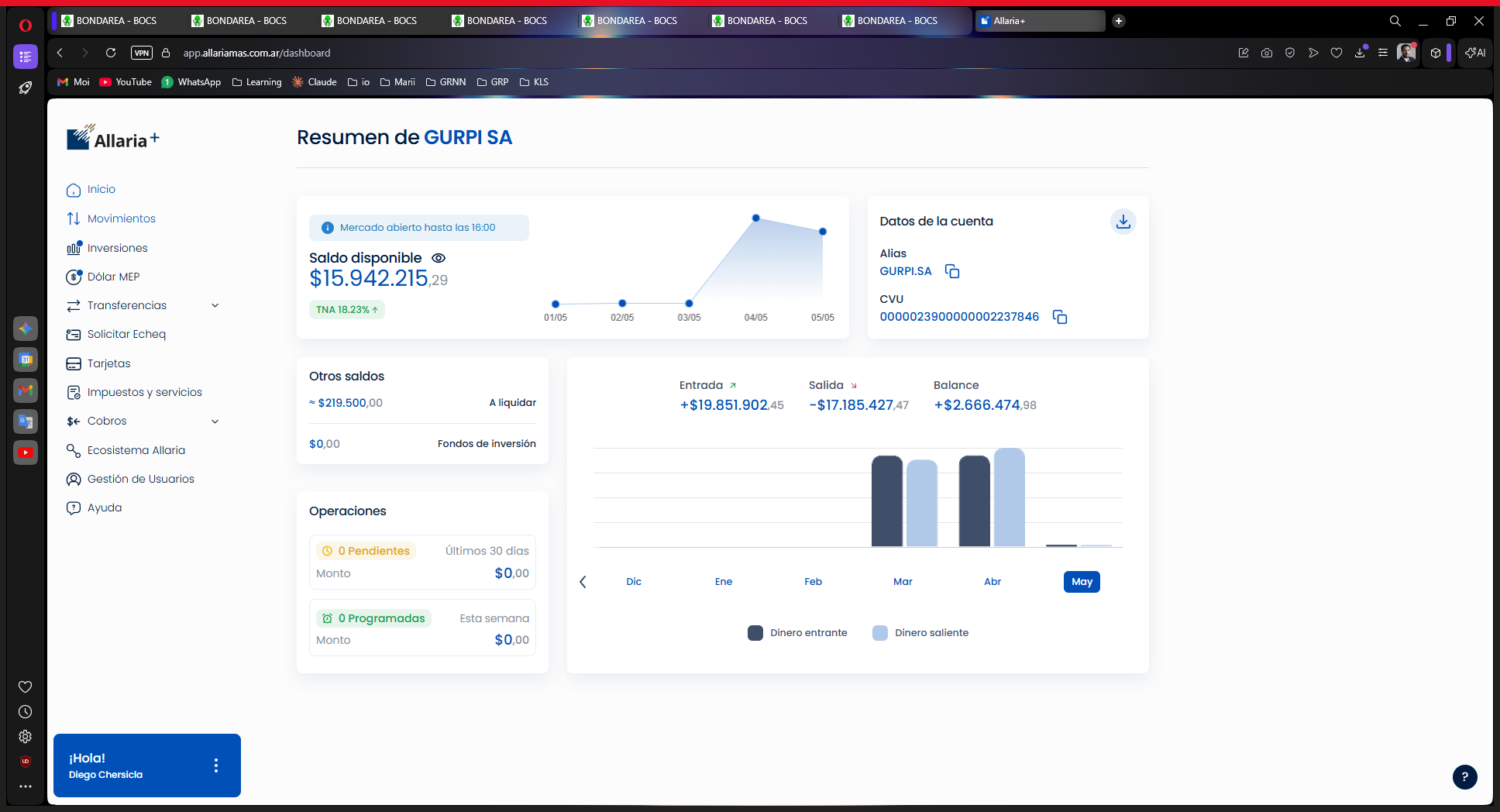Open user menu three-dots next to Diego Chersicla
This screenshot has height=812, width=1500.
pos(216,766)
